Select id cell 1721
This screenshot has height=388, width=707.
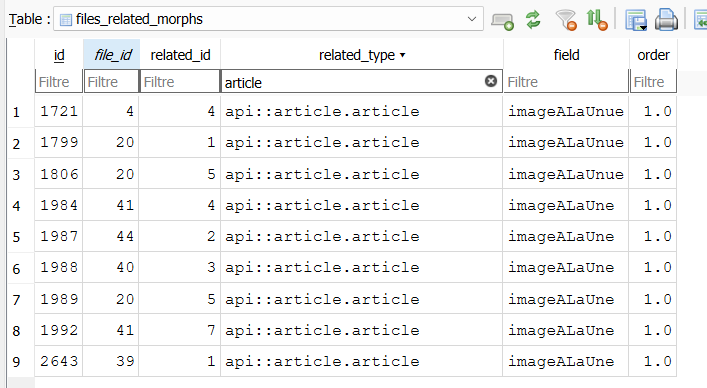(59, 111)
